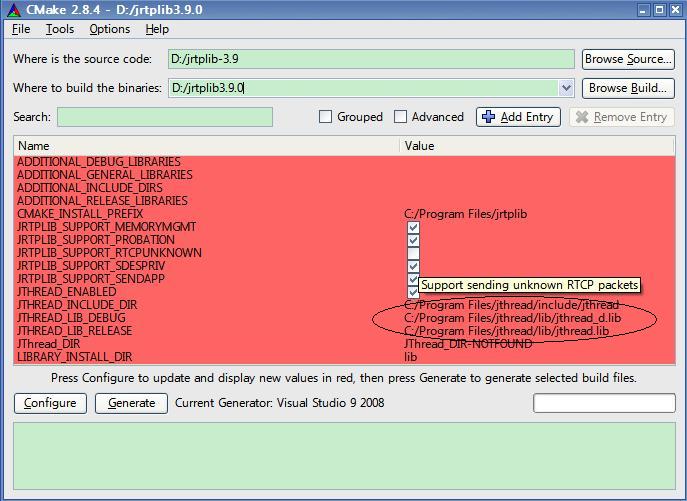
Task: Edit the lib value of LIBRARY_INSTALL_DIR
Action: [411, 357]
